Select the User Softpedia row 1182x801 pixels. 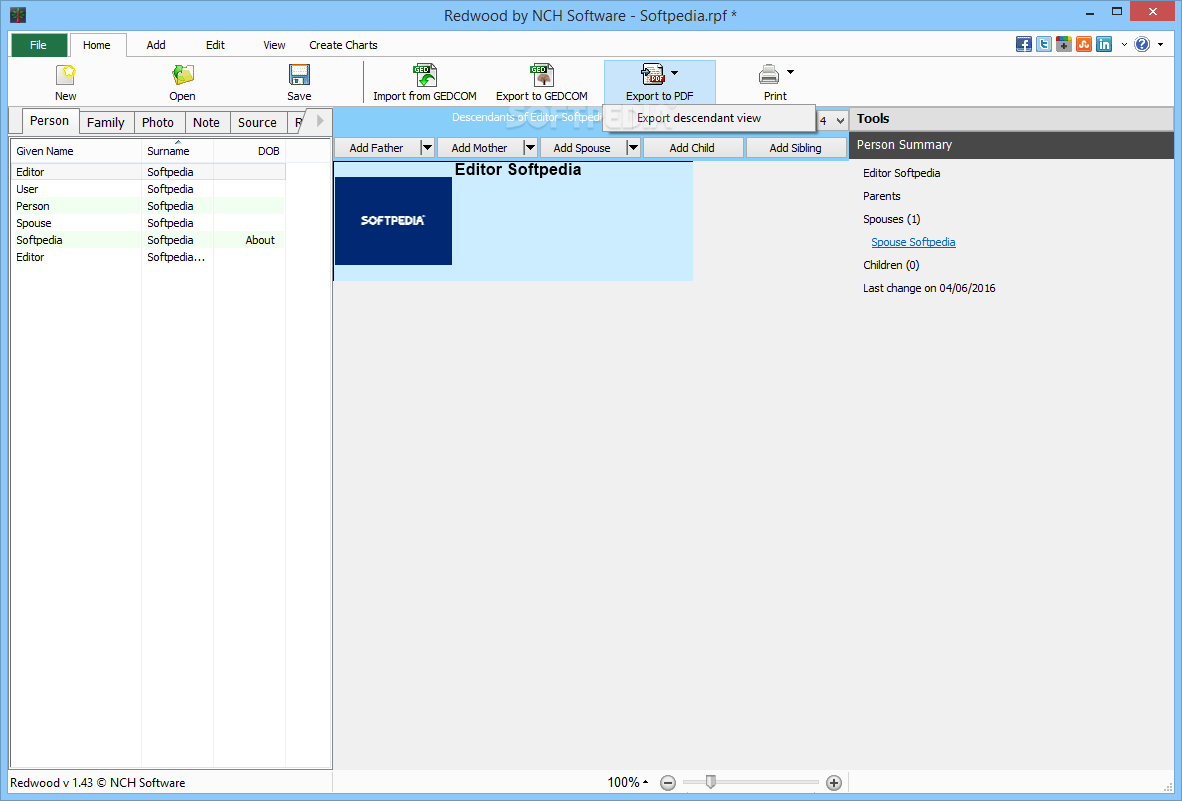point(148,189)
